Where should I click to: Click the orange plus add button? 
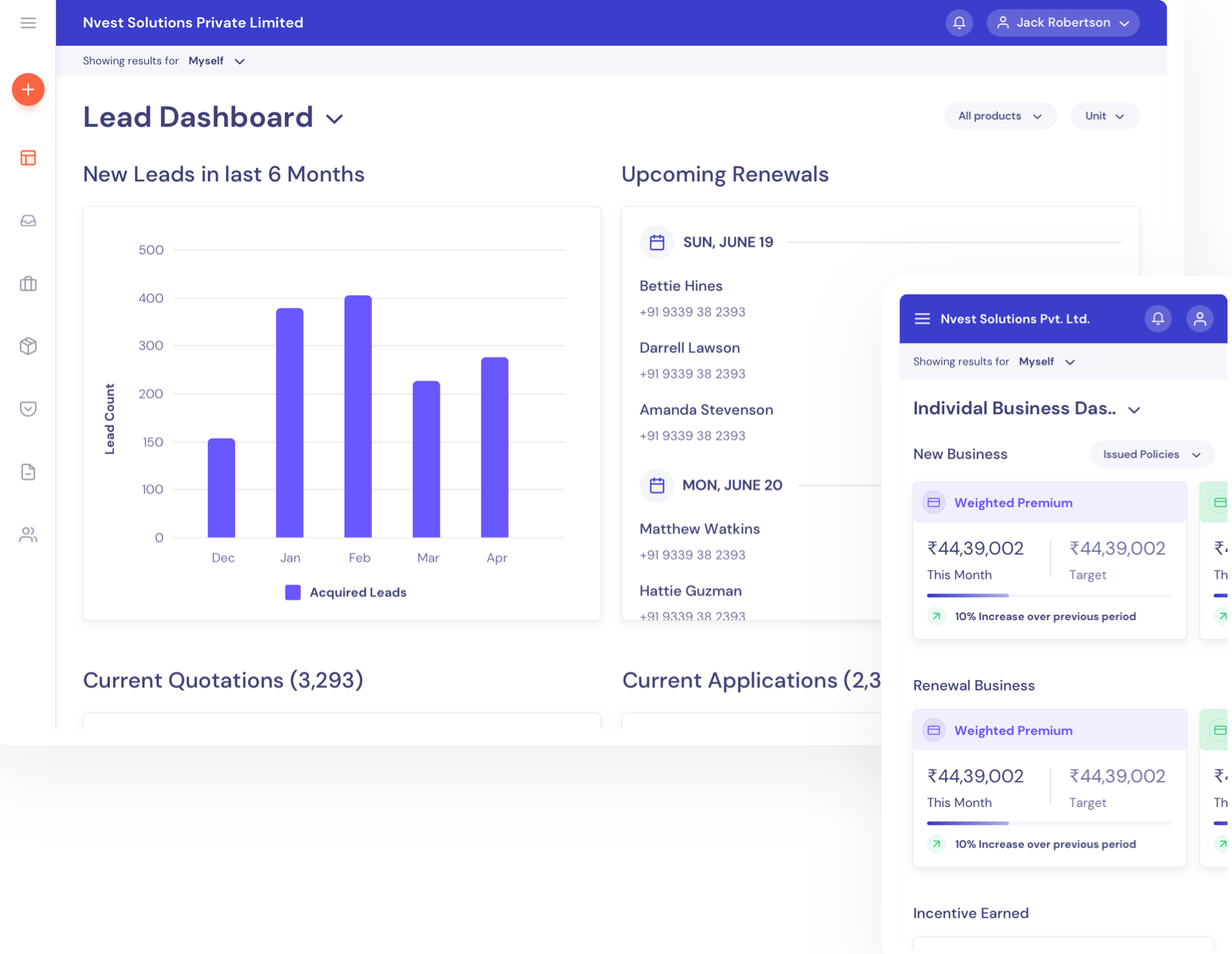click(x=28, y=90)
